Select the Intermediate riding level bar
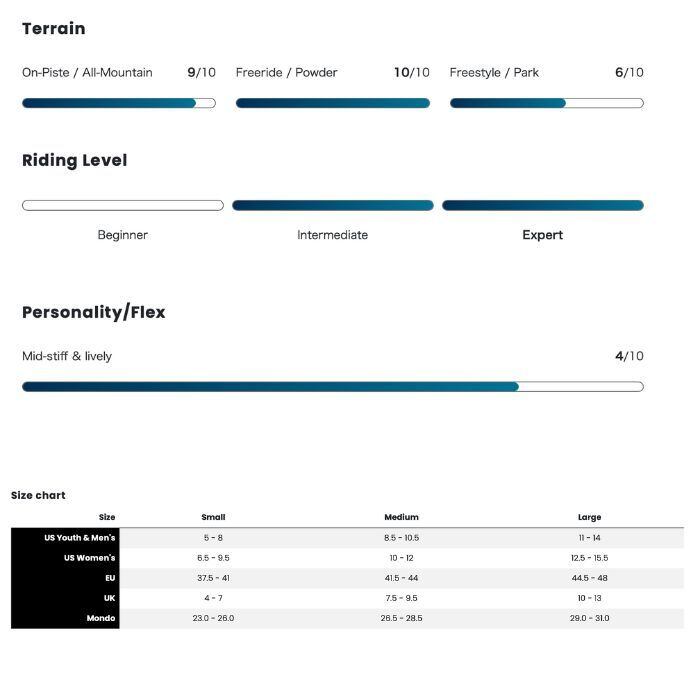700x700 pixels. [x=333, y=205]
